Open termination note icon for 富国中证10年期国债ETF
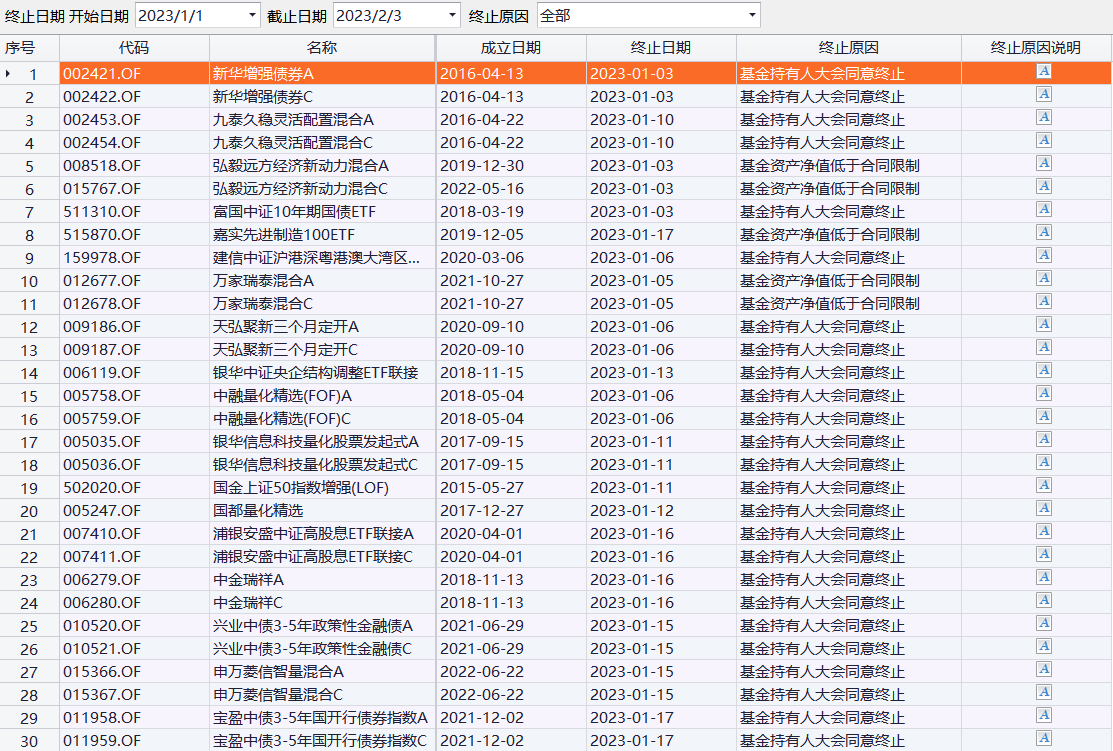This screenshot has height=751, width=1113. point(1043,209)
